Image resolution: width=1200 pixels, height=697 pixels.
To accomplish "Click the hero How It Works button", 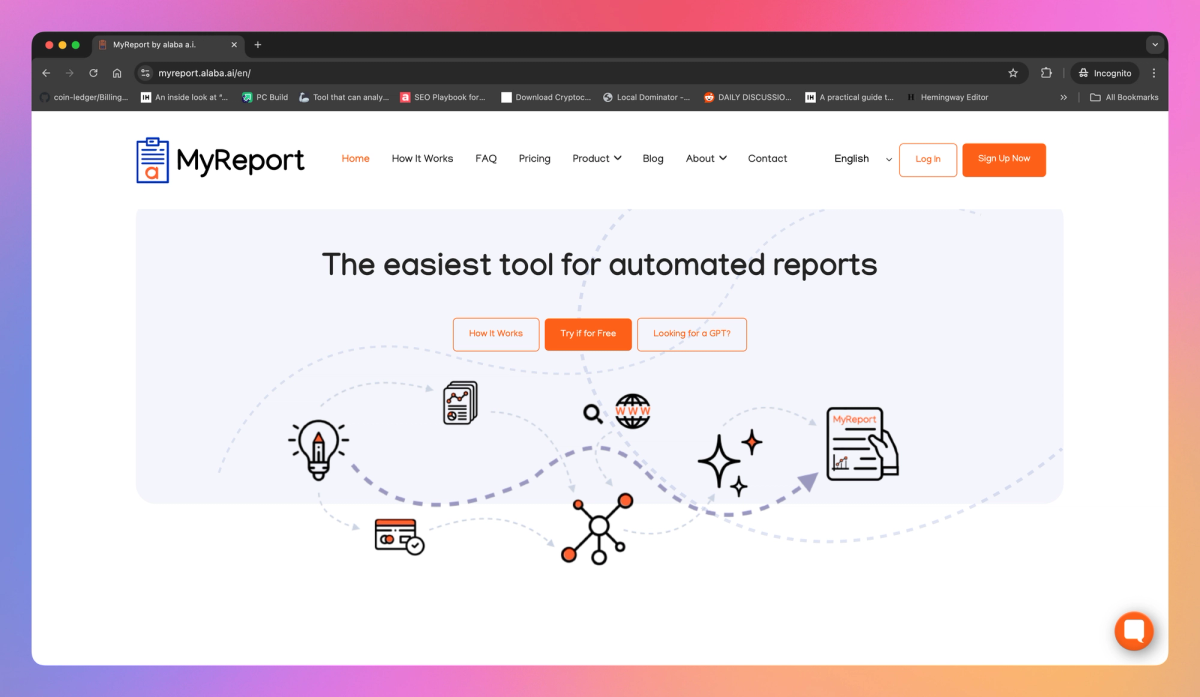I will 496,334.
